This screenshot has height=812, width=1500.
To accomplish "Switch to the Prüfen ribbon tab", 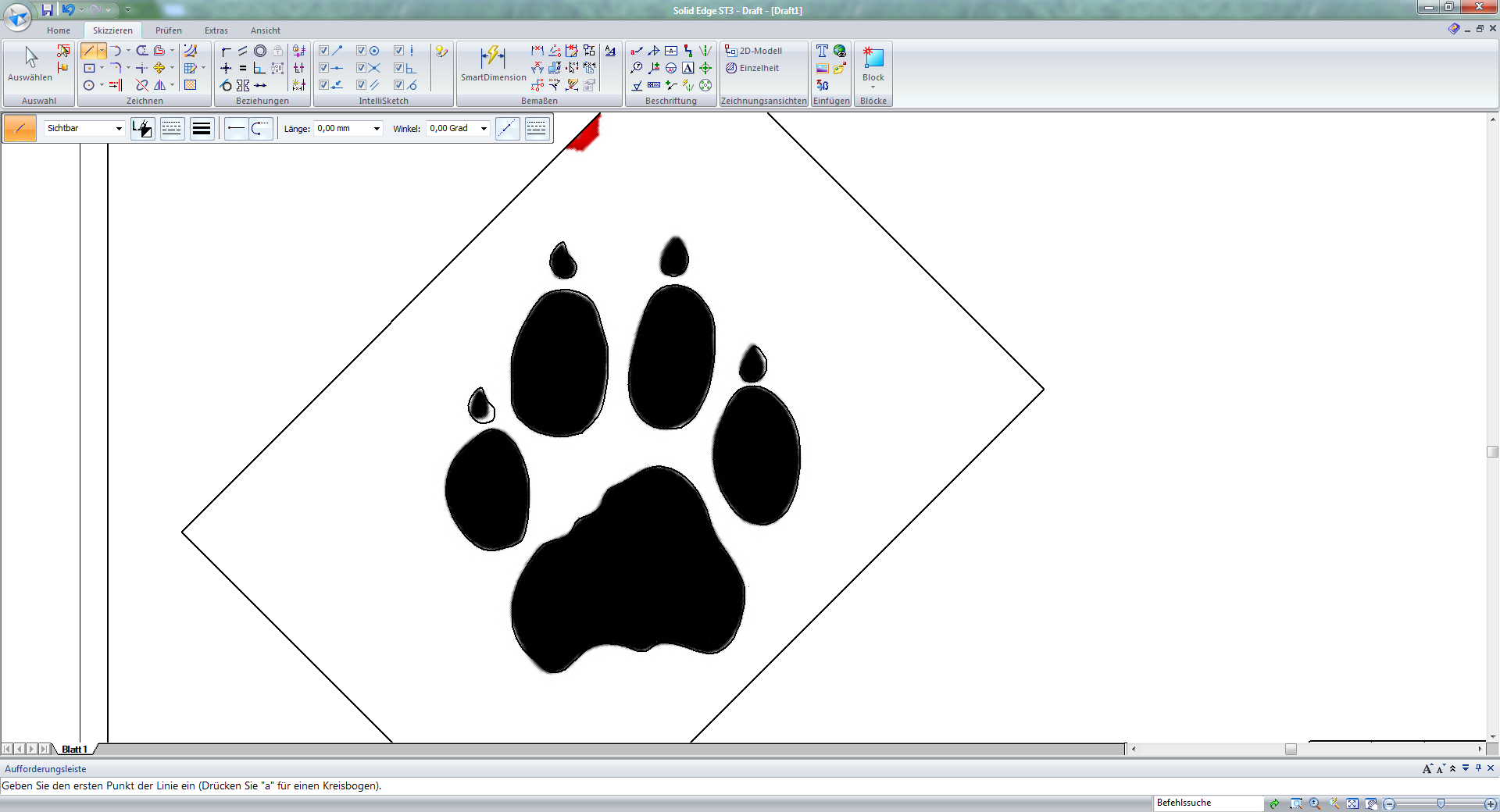I will click(168, 30).
